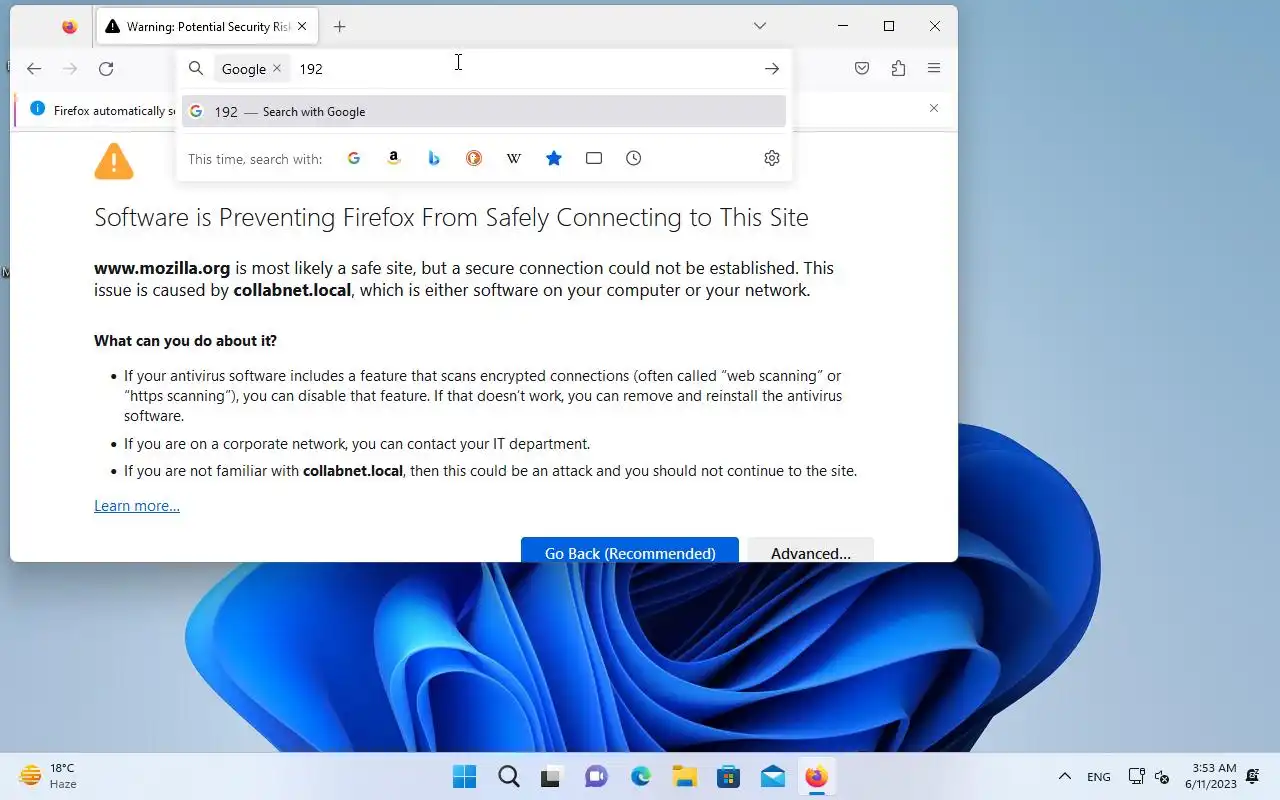Image resolution: width=1280 pixels, height=800 pixels.
Task: Click Go Back (Recommended) button
Action: tap(630, 551)
